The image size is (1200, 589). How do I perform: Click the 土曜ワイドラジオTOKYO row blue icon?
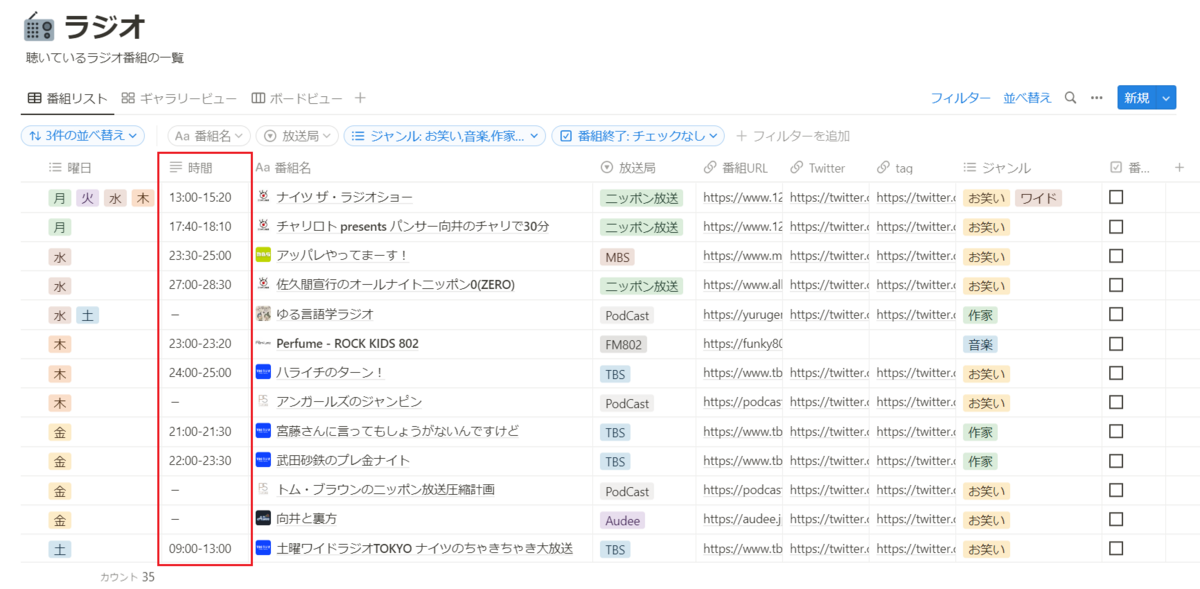[x=263, y=548]
